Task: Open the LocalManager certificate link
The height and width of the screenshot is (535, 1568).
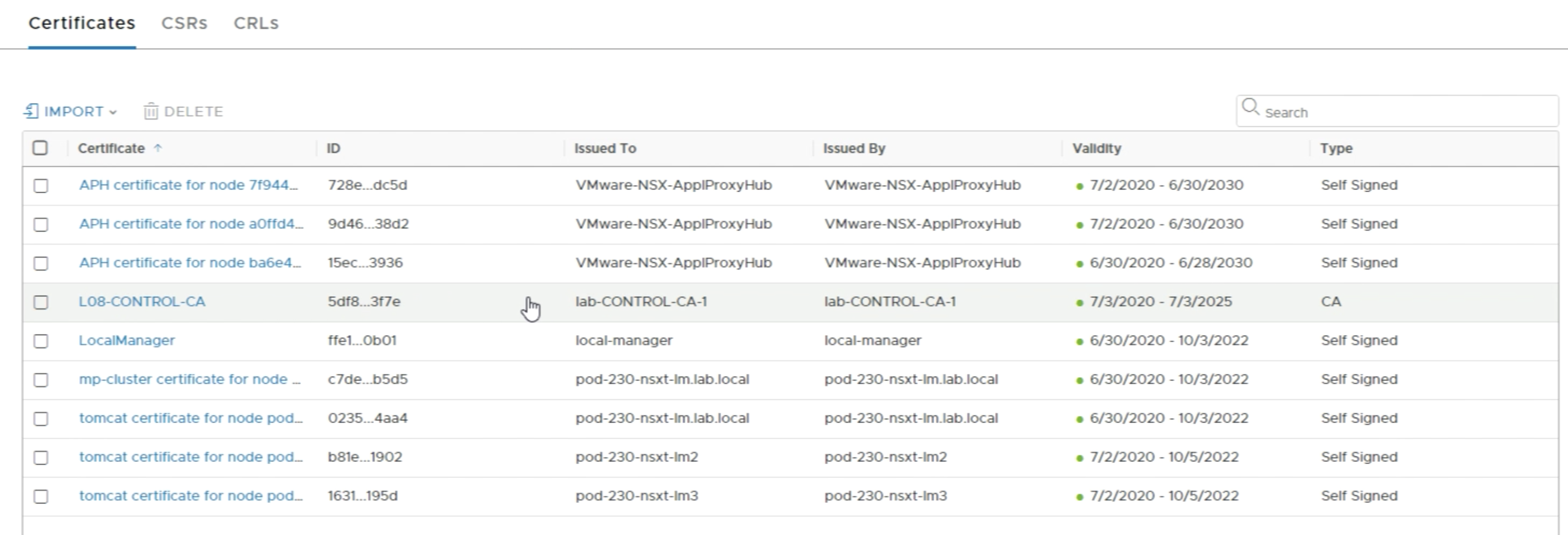Action: (x=127, y=340)
